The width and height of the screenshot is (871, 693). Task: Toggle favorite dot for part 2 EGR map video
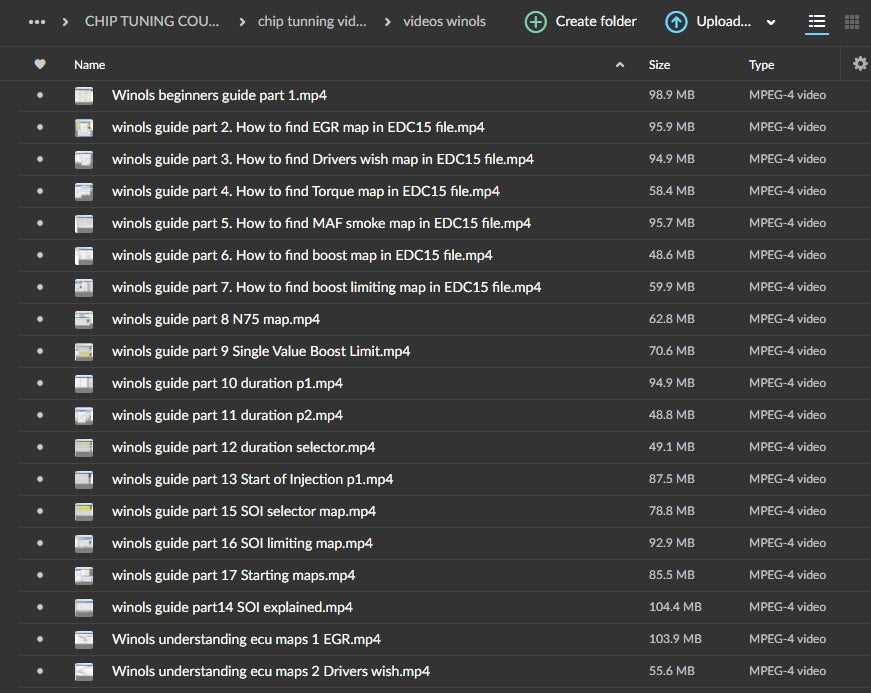(x=40, y=128)
